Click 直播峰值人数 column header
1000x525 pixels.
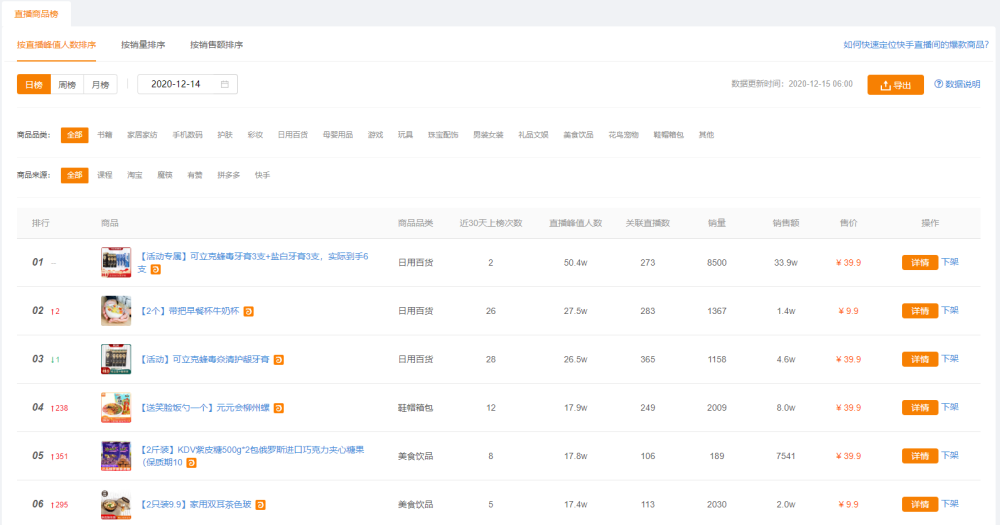tap(575, 223)
